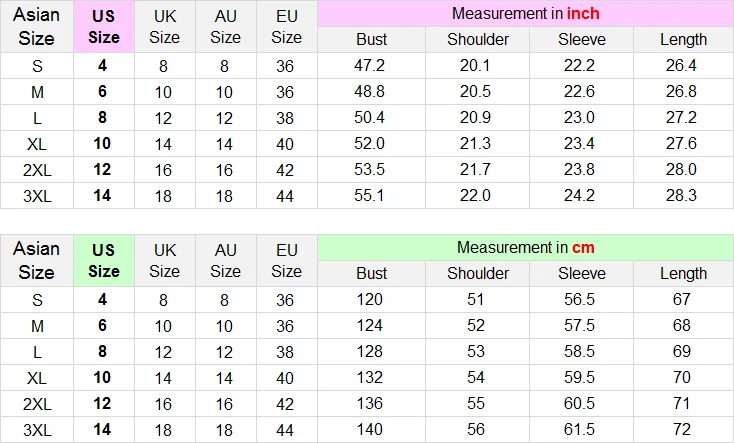Select the sleeve value 23.0
734x443 pixels.
581,117
